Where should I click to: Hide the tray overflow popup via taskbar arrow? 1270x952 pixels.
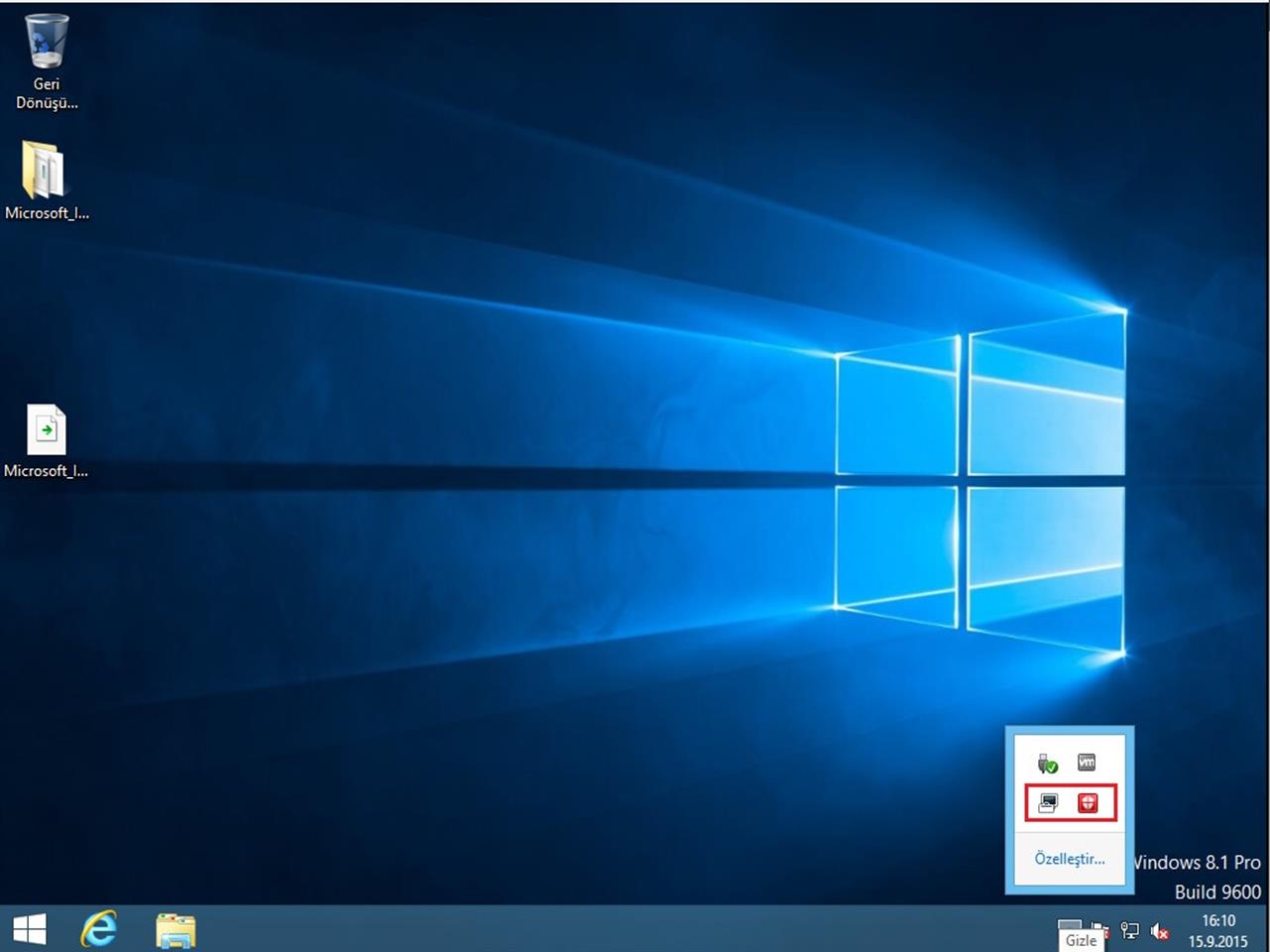(x=1070, y=925)
